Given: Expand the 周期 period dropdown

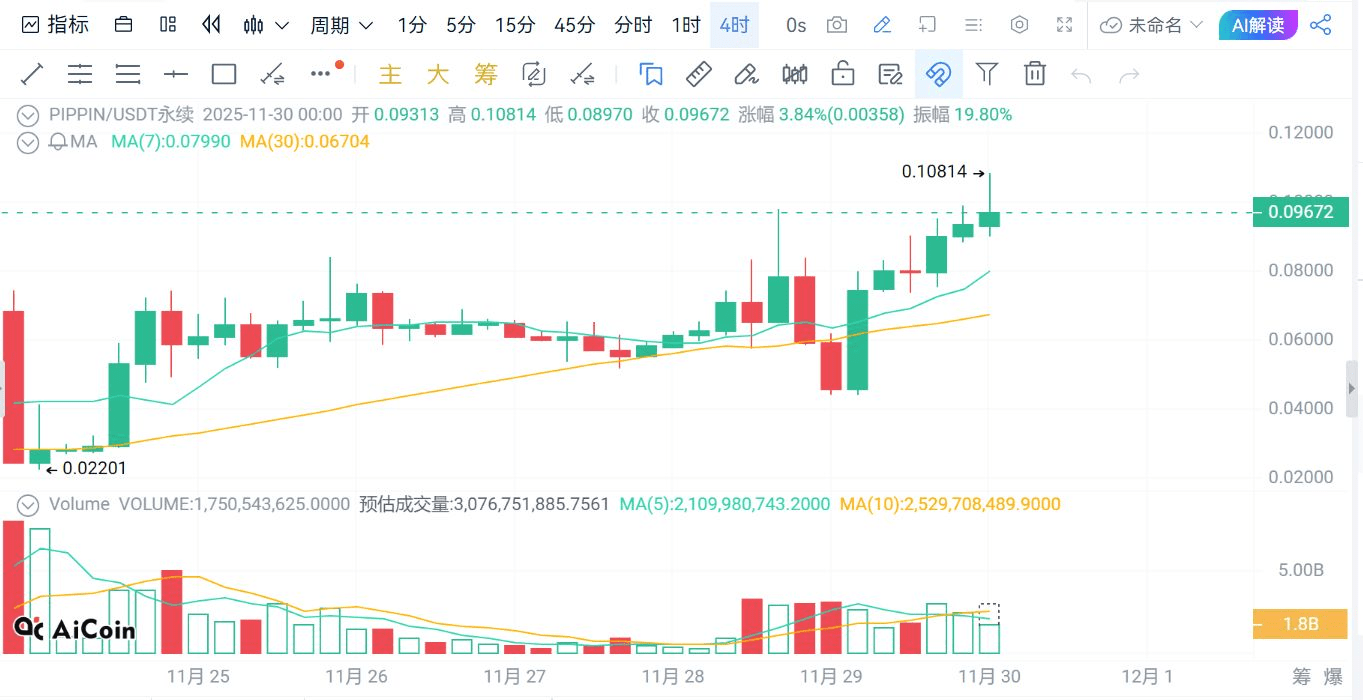Looking at the screenshot, I should [x=342, y=25].
